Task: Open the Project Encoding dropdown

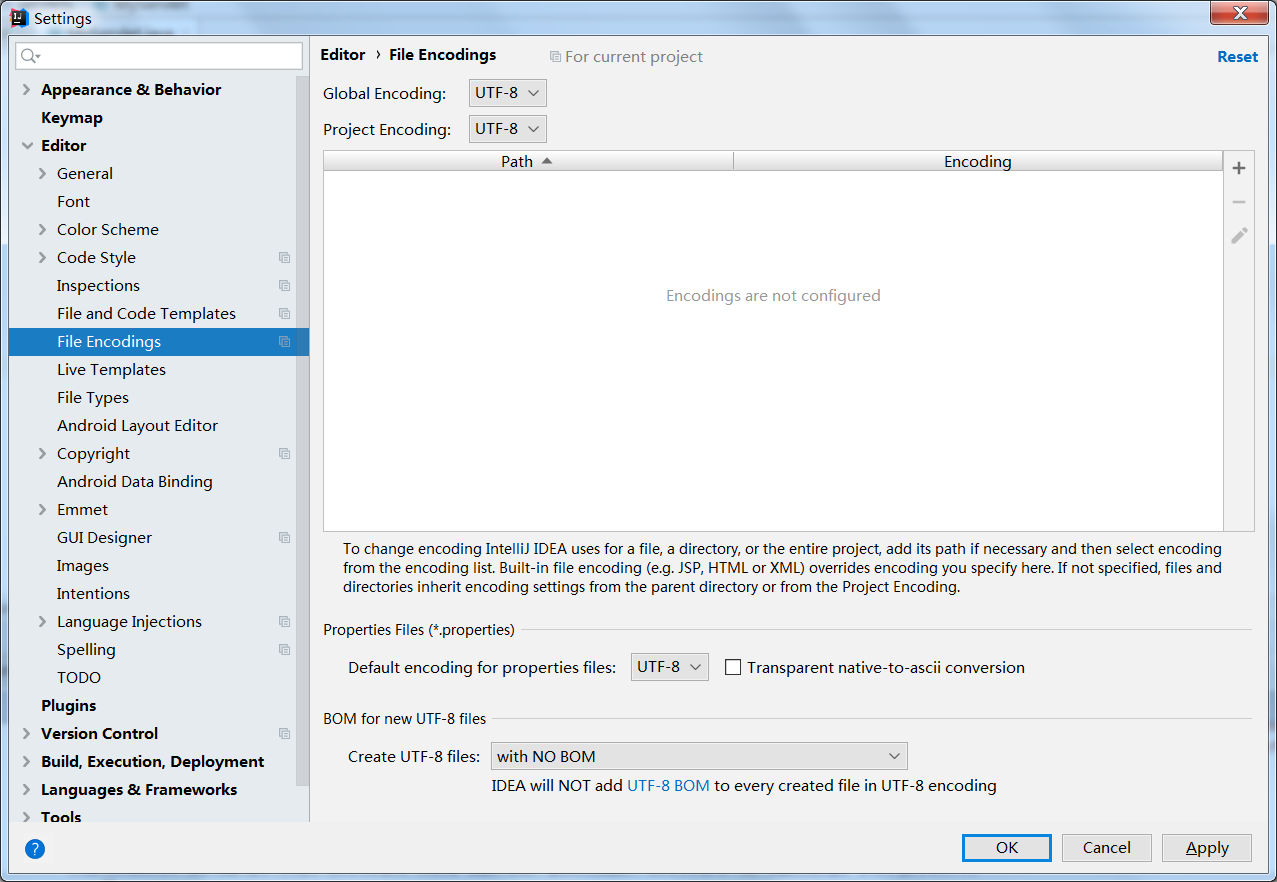Action: coord(508,129)
